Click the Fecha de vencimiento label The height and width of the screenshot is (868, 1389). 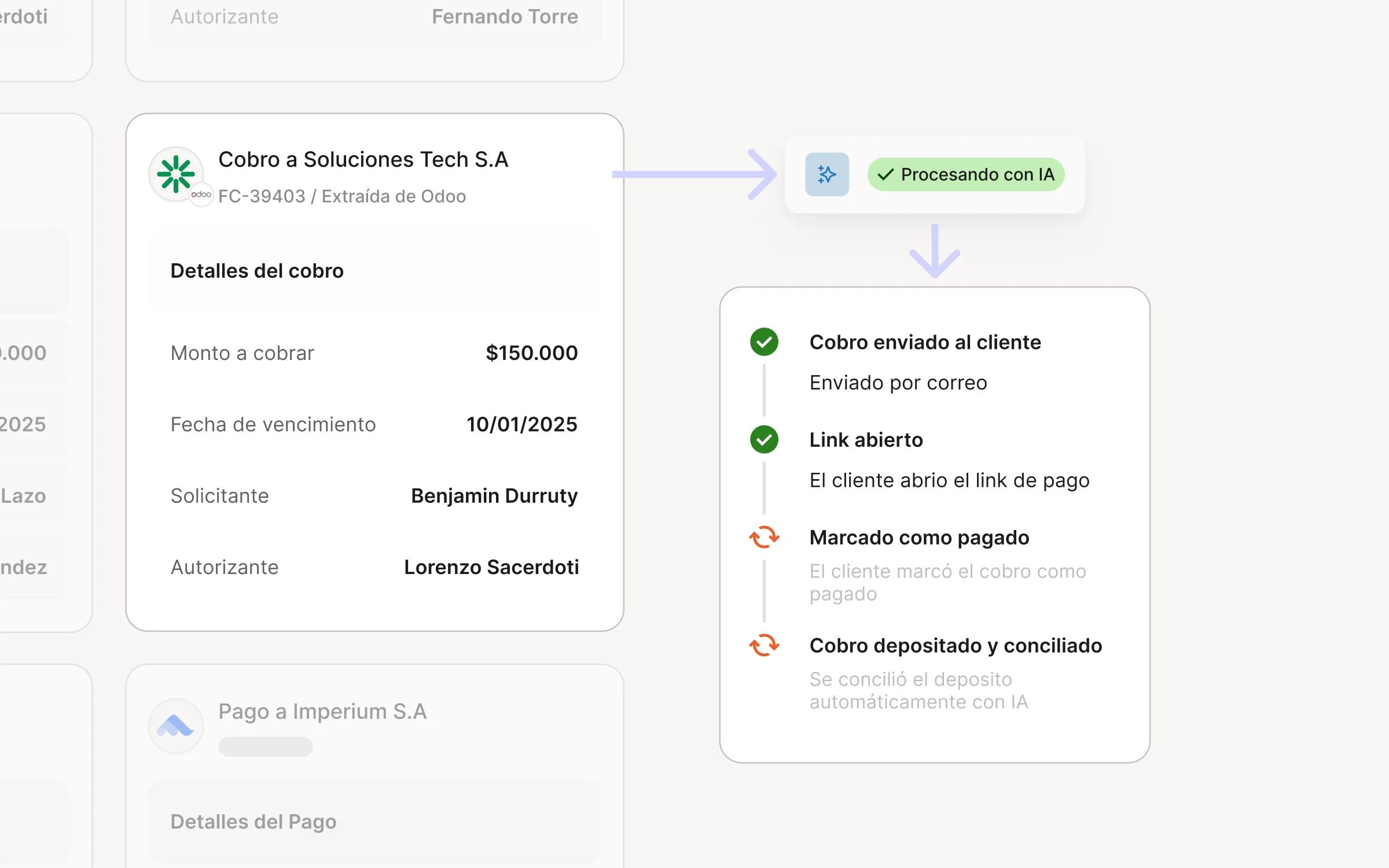point(273,424)
